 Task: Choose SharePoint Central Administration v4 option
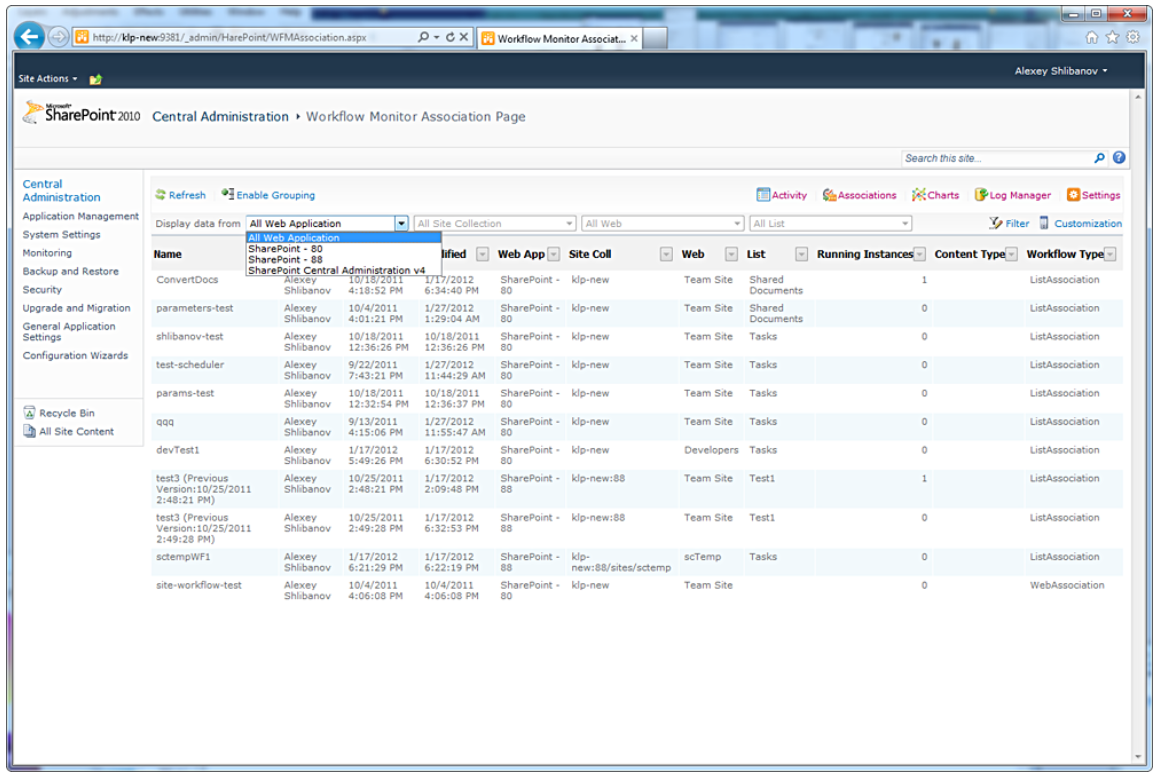click(336, 270)
